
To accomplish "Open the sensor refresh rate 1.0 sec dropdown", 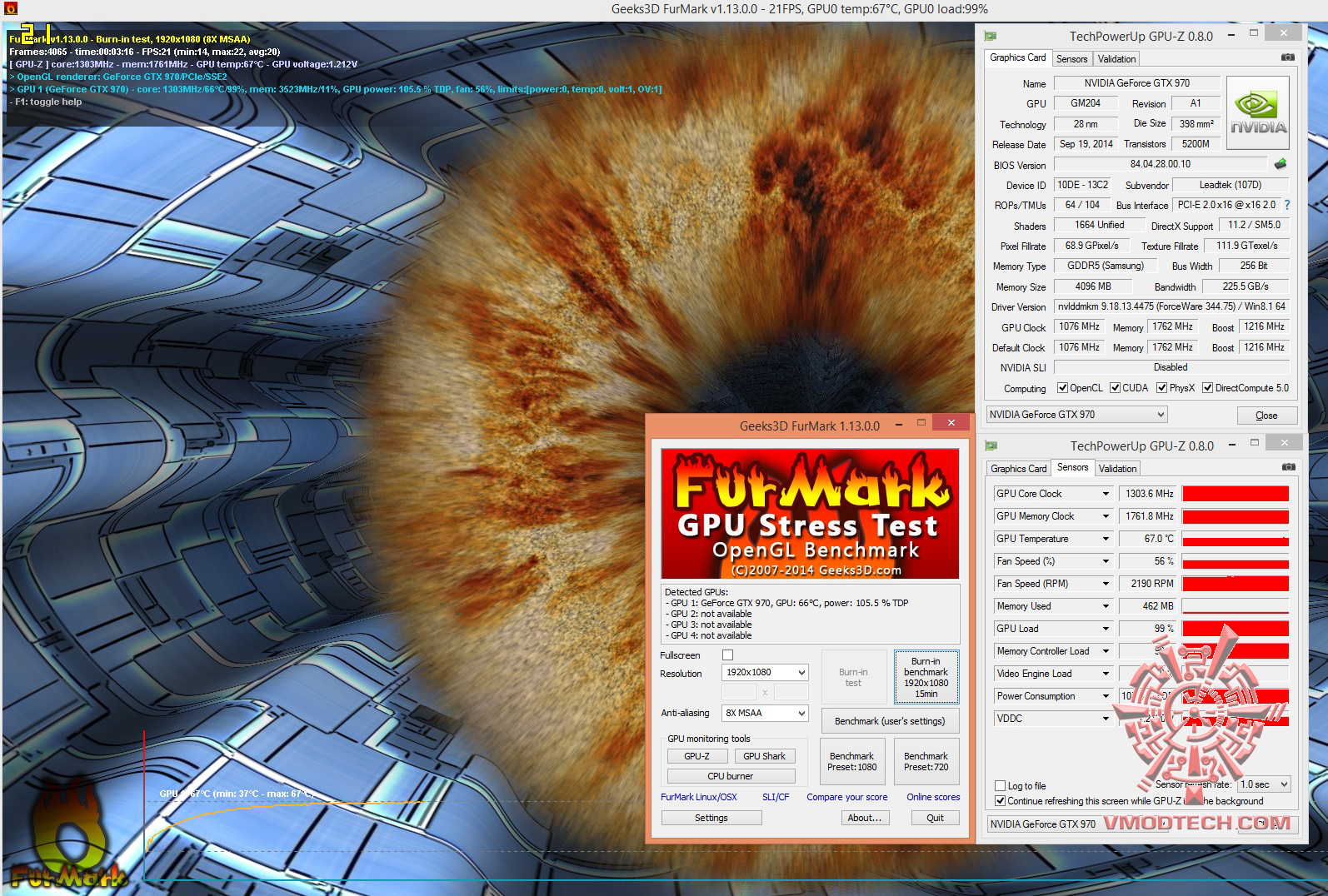I will click(x=1264, y=784).
